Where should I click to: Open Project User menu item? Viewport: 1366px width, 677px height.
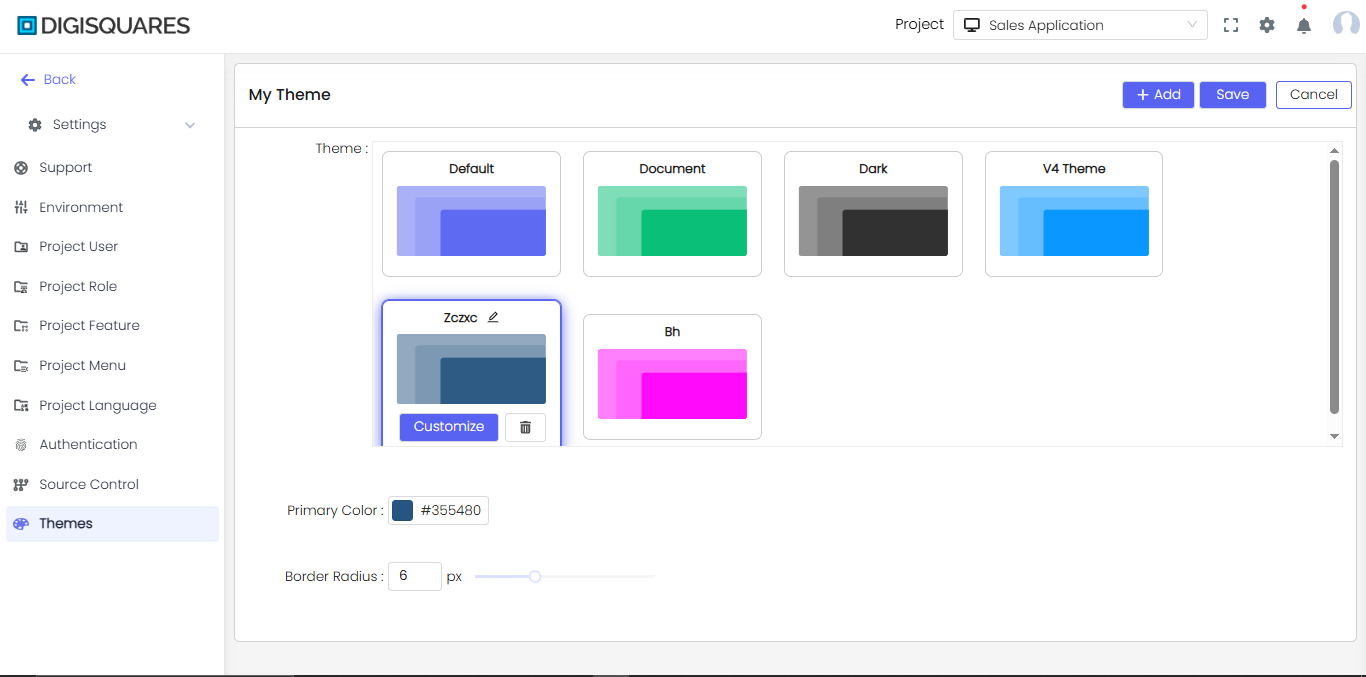(x=112, y=247)
